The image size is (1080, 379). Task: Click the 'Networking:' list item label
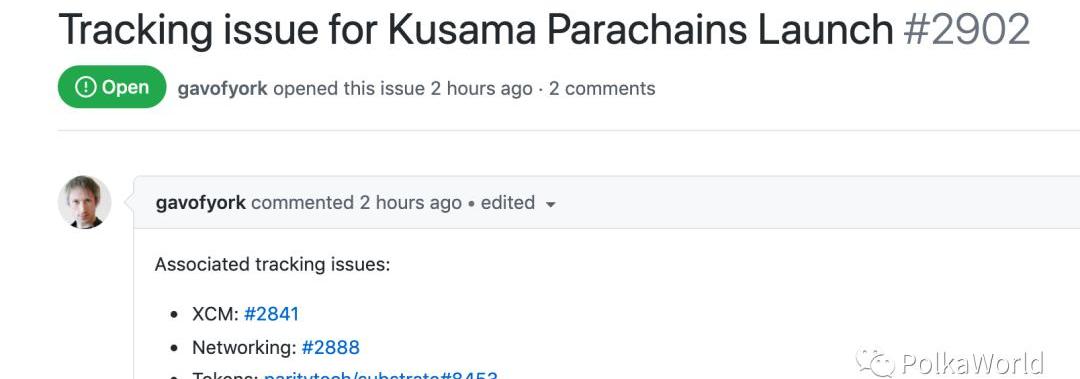(244, 347)
